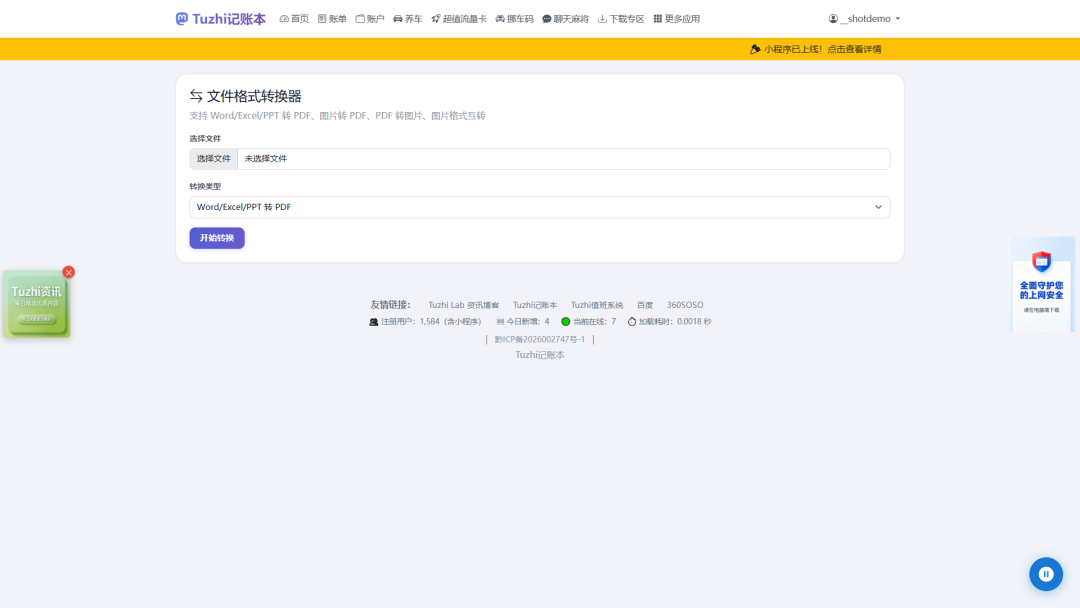This screenshot has width=1080, height=608.
Task: Click the 今日新增 icon
Action: click(x=500, y=322)
